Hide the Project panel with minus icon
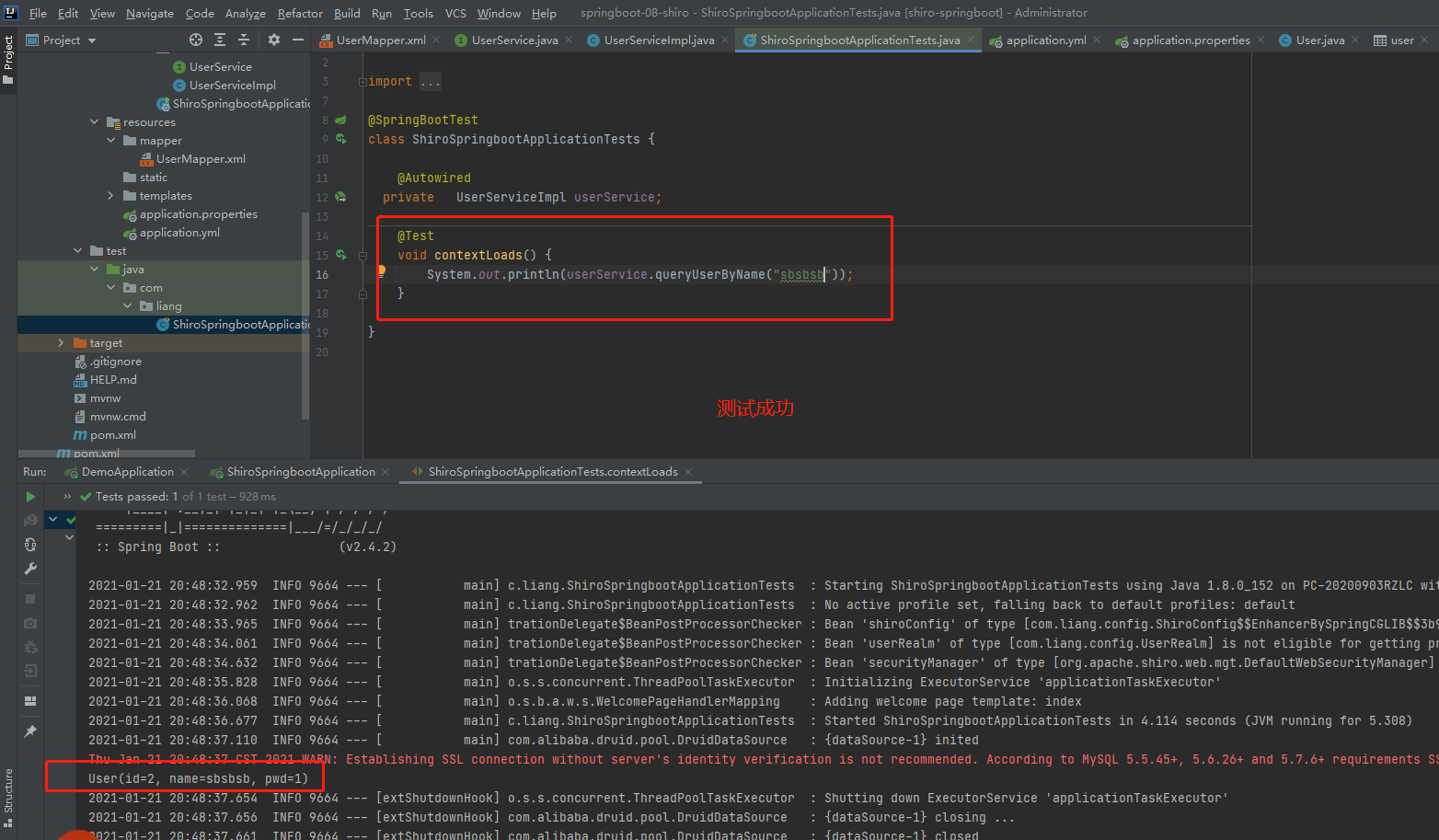The height and width of the screenshot is (840, 1439). pyautogui.click(x=297, y=40)
